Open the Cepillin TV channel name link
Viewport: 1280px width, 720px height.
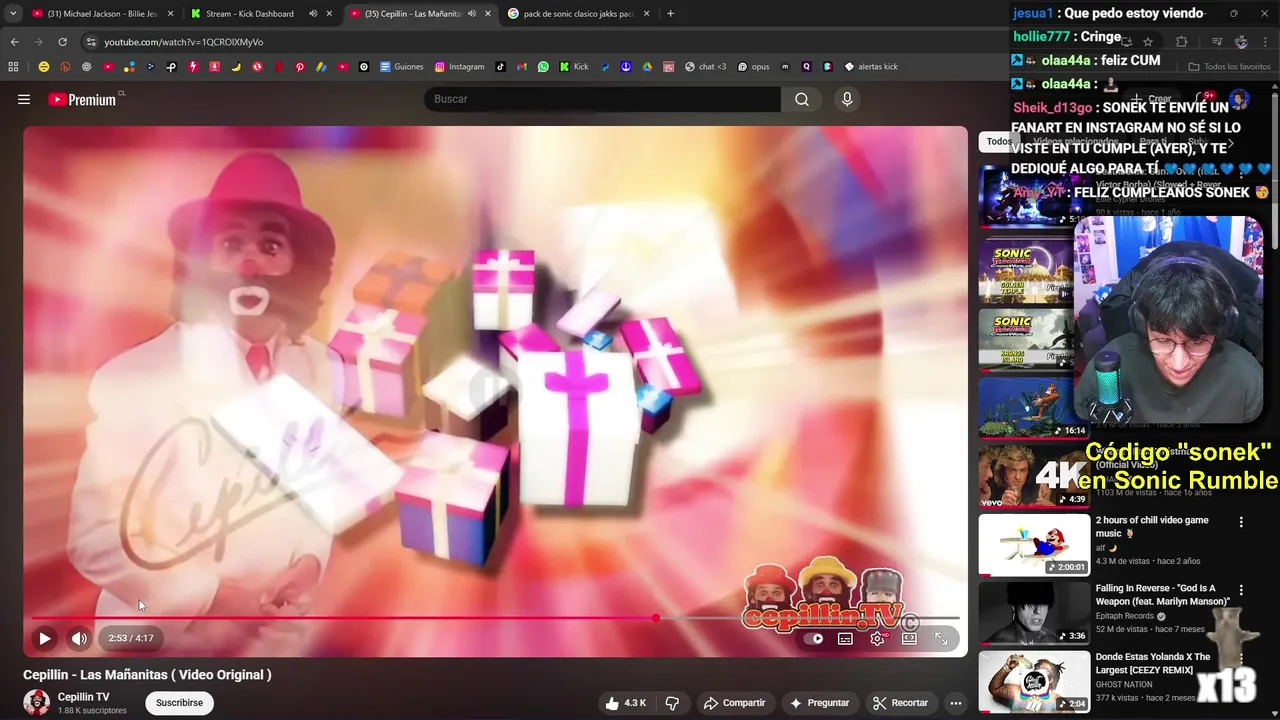(x=83, y=697)
